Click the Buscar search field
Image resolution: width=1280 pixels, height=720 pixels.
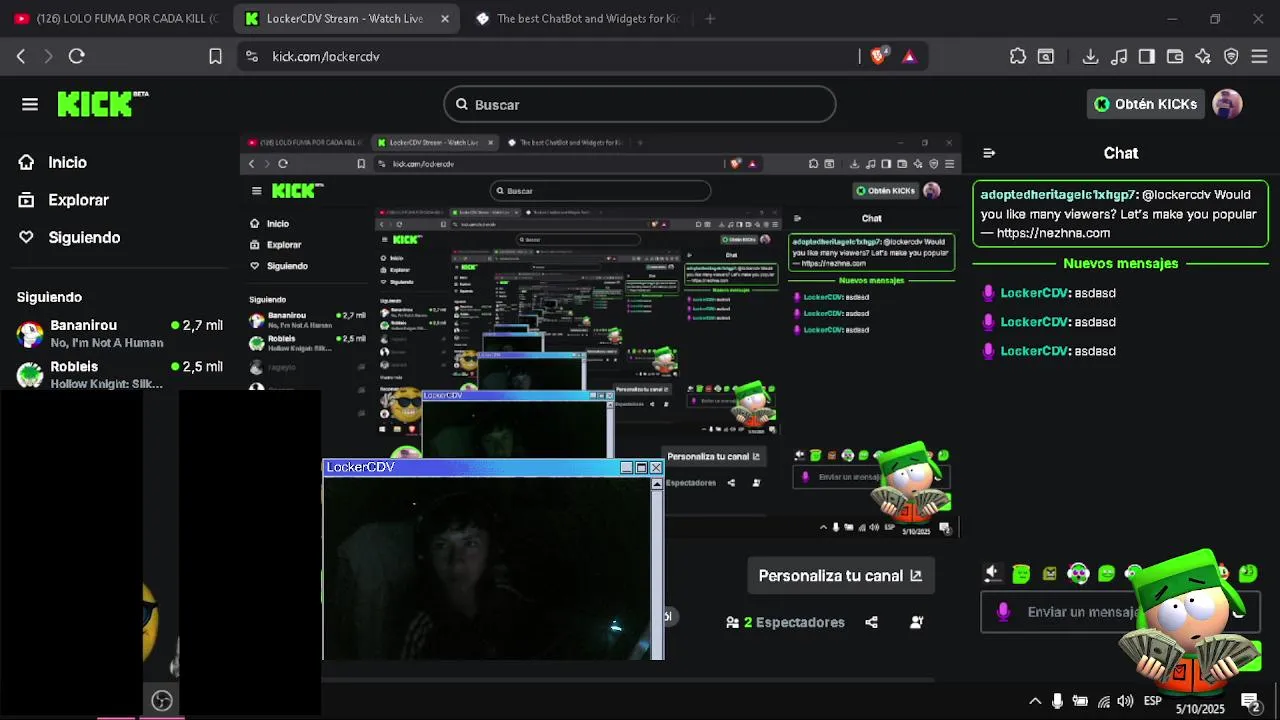tap(640, 104)
